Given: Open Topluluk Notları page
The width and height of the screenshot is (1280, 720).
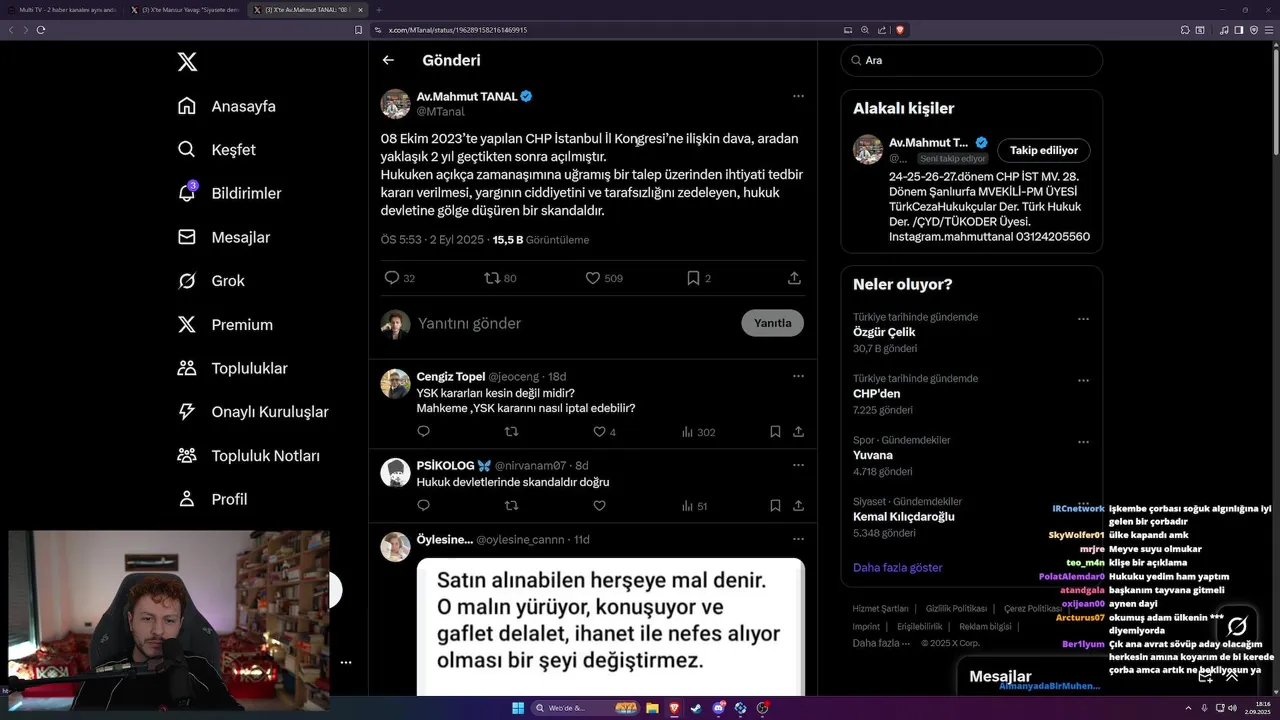Looking at the screenshot, I should (x=248, y=456).
